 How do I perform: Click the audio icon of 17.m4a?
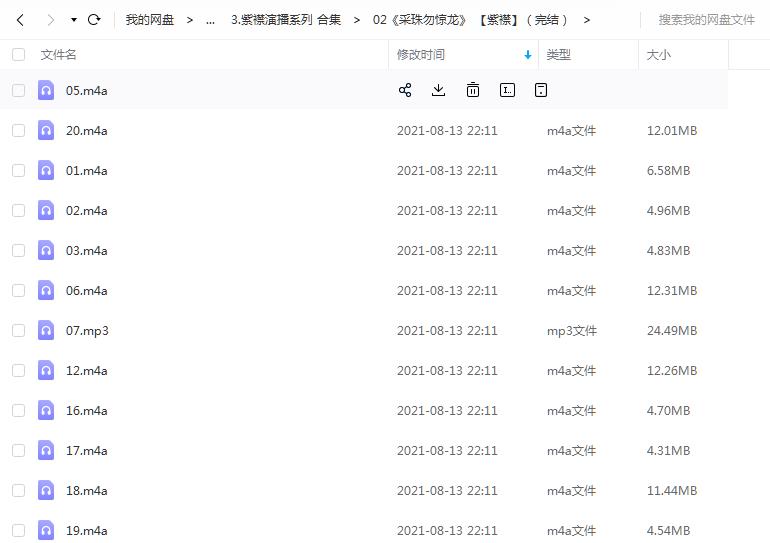pyautogui.click(x=46, y=450)
